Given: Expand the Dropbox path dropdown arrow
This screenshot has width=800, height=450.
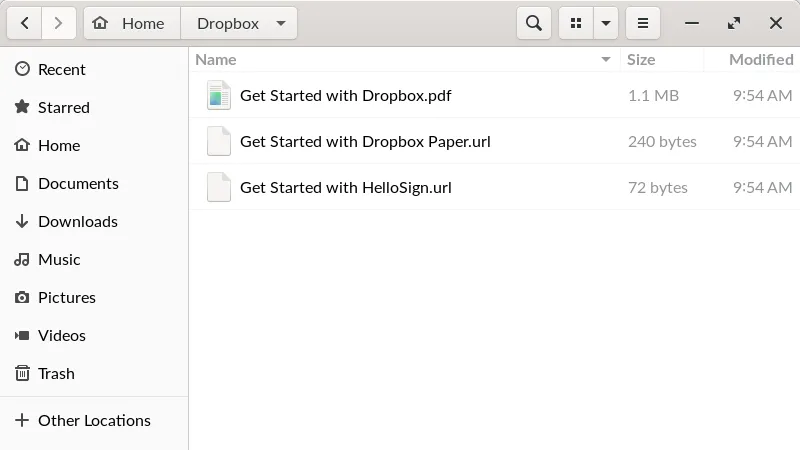Looking at the screenshot, I should coord(280,23).
